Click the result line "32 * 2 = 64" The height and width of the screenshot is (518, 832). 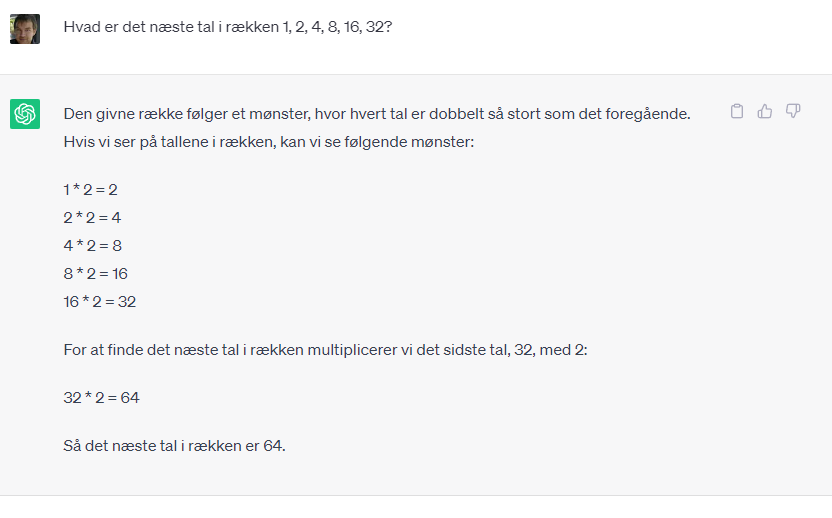(101, 397)
